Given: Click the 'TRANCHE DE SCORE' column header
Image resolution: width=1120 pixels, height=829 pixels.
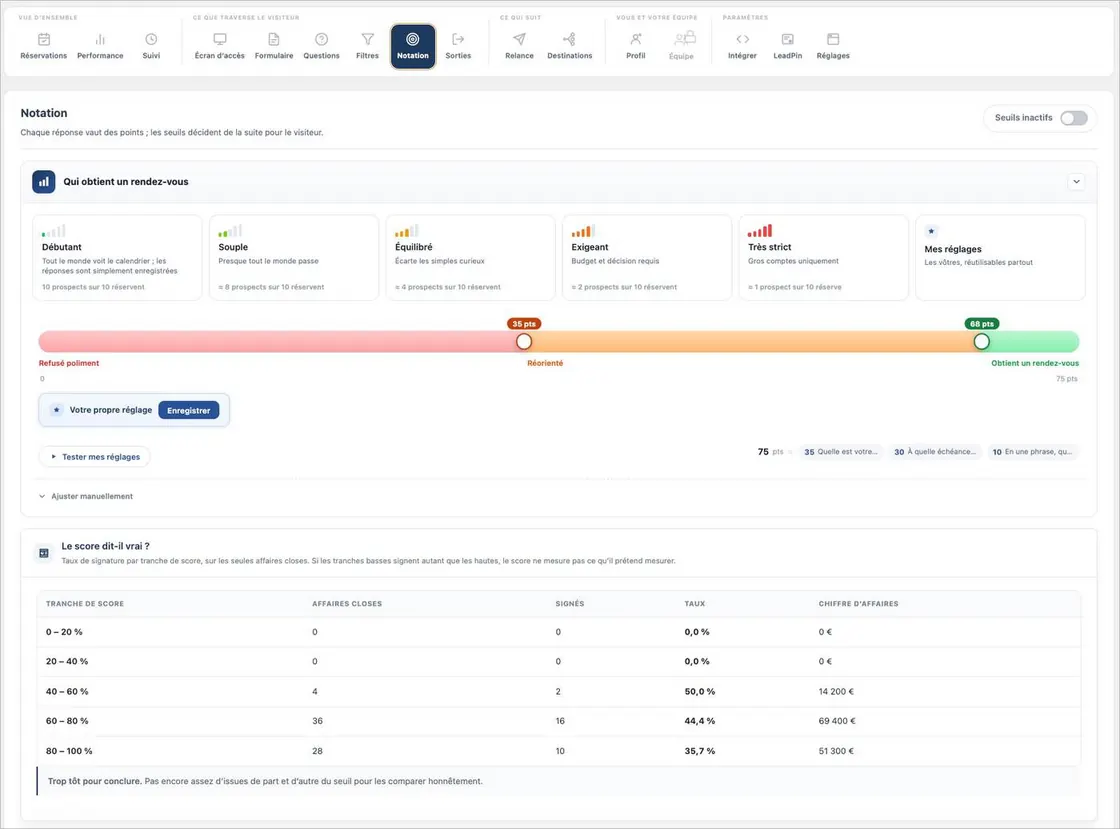Looking at the screenshot, I should pyautogui.click(x=85, y=604).
